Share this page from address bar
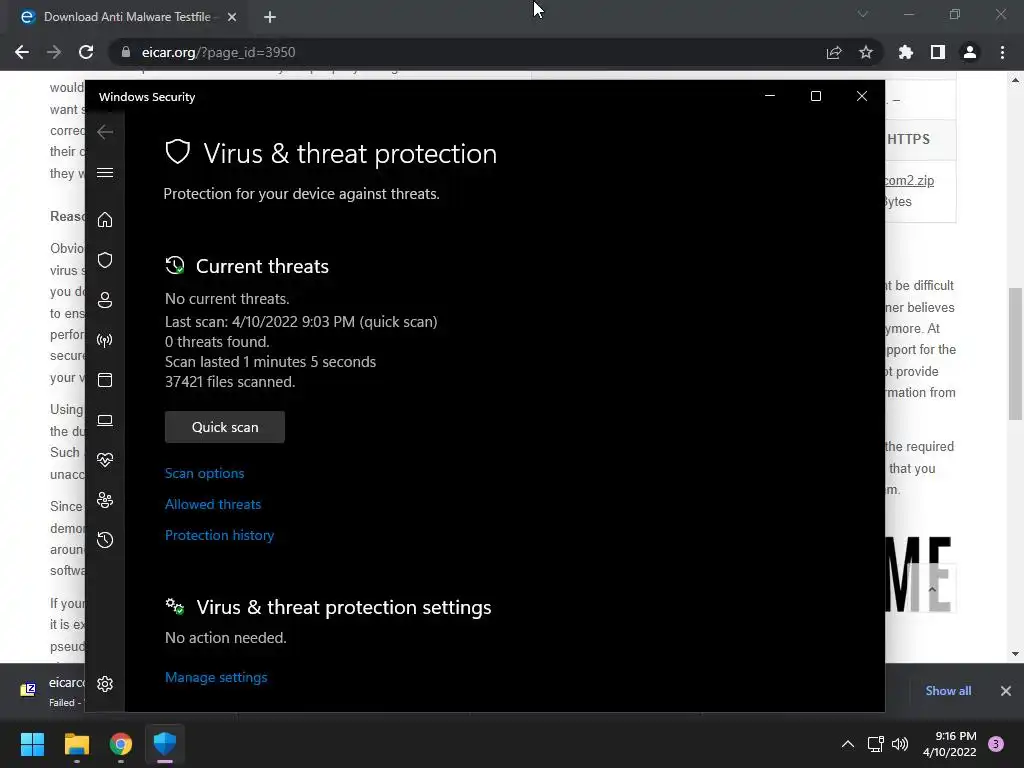Screen dimensions: 1024x768 point(834,52)
